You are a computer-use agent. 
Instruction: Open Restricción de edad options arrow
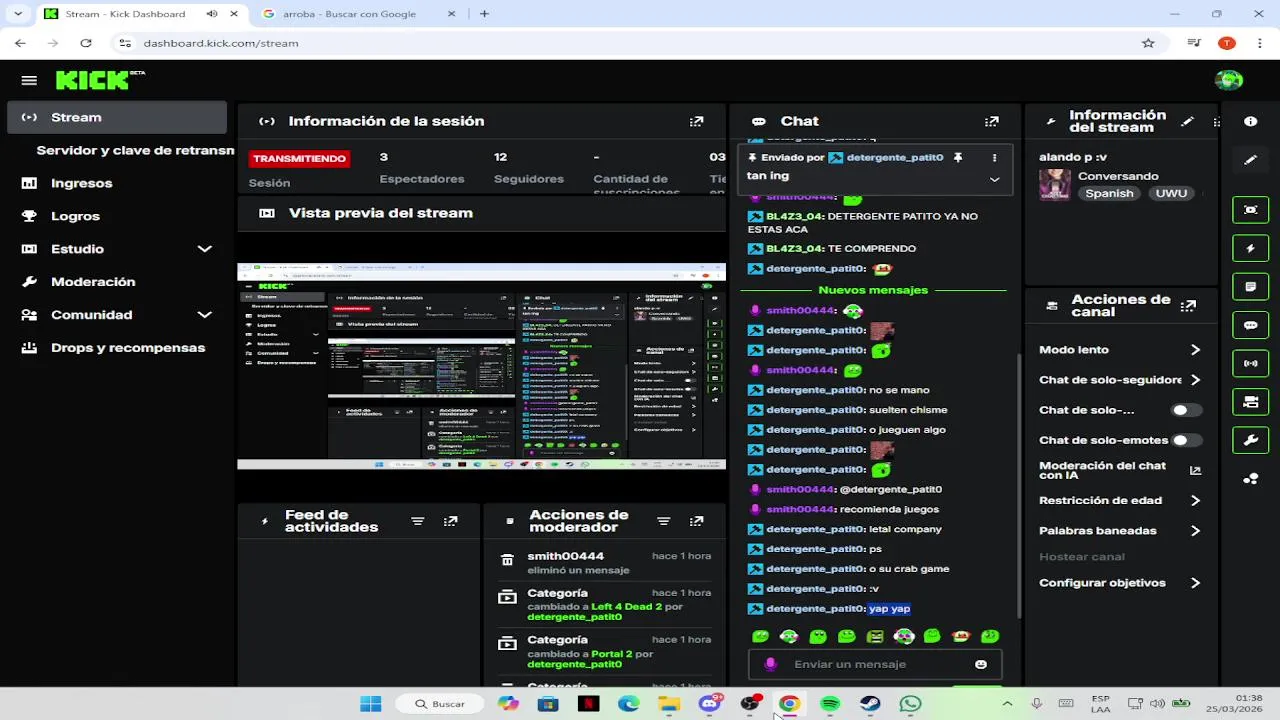coord(1195,501)
